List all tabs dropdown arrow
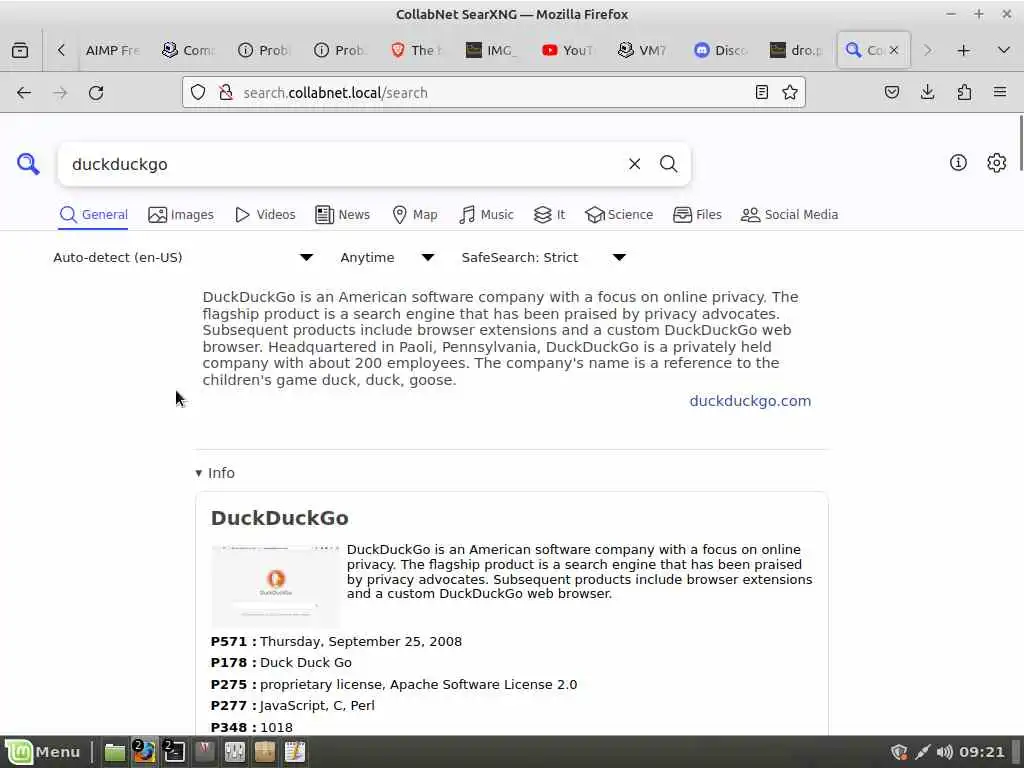Screen dimensions: 1024x768 pos(1004,50)
